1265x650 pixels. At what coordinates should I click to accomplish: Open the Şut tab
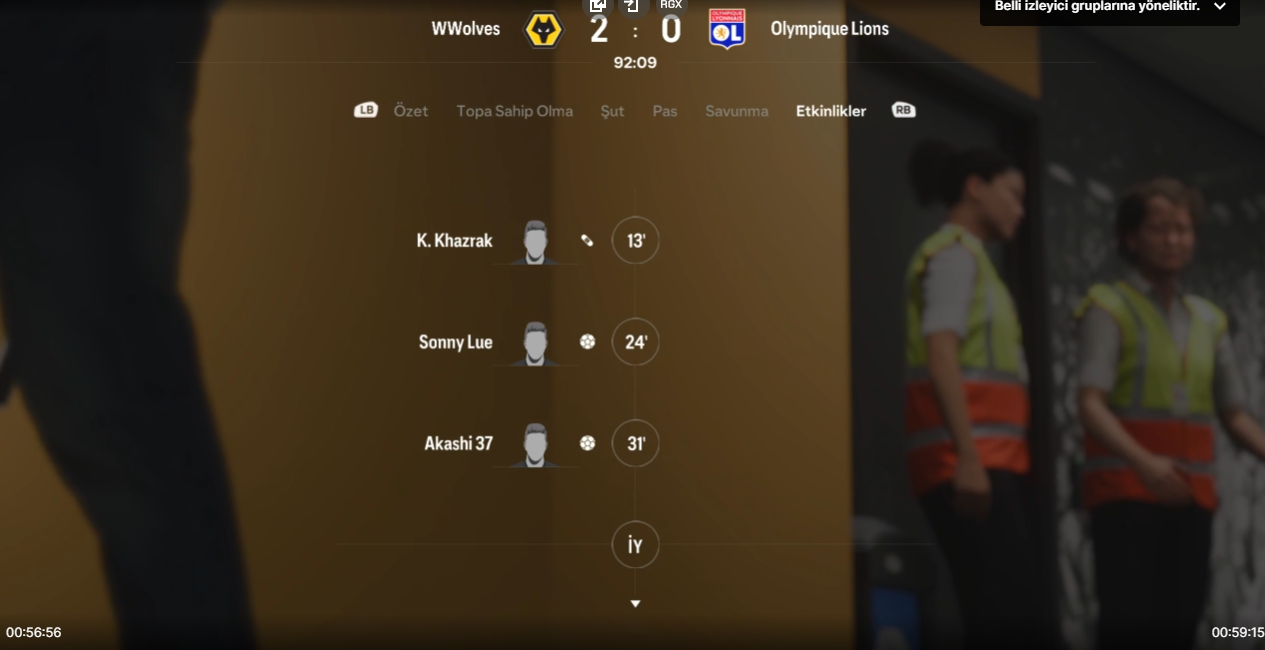(612, 111)
